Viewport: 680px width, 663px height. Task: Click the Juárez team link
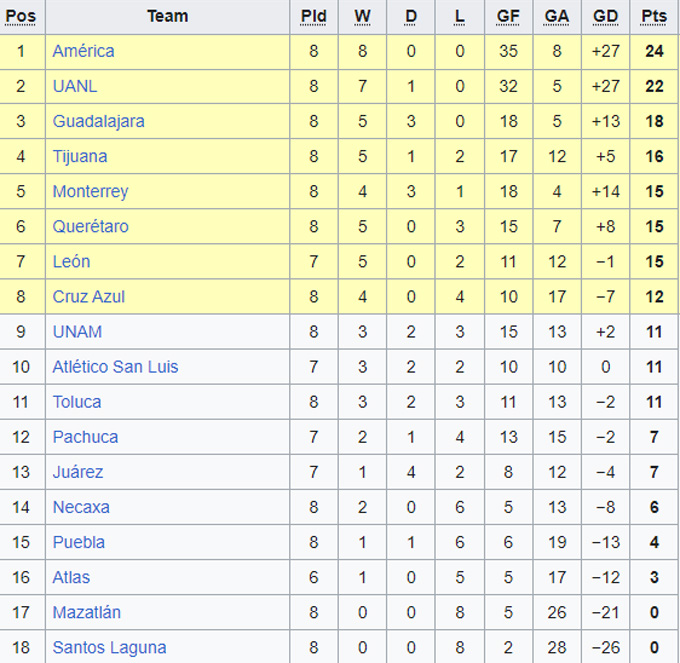[x=78, y=472]
